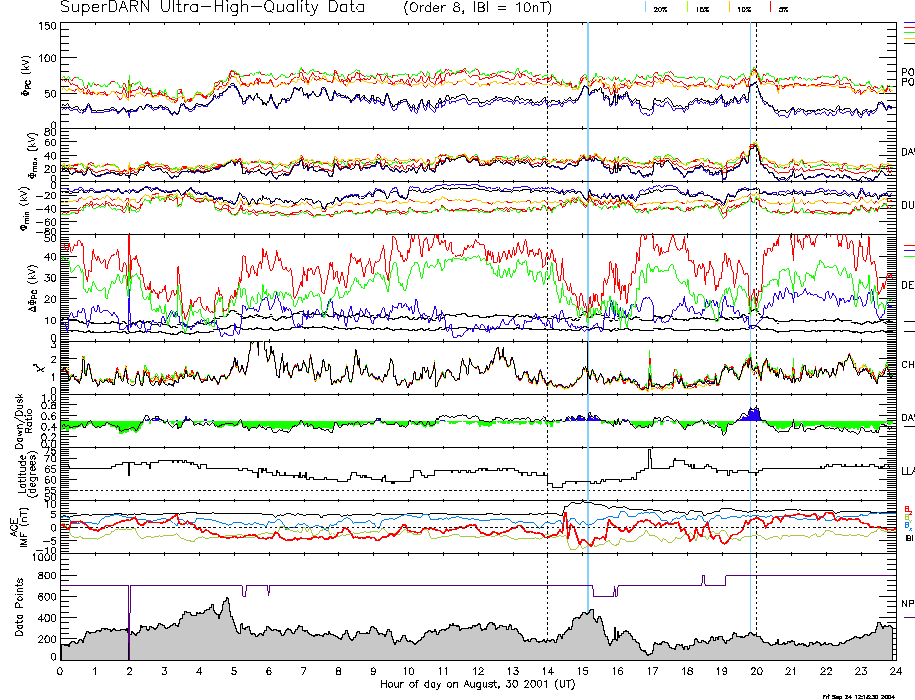
Task: Click the SuperDARN Ultra-High-Quality Data title
Action: point(213,8)
